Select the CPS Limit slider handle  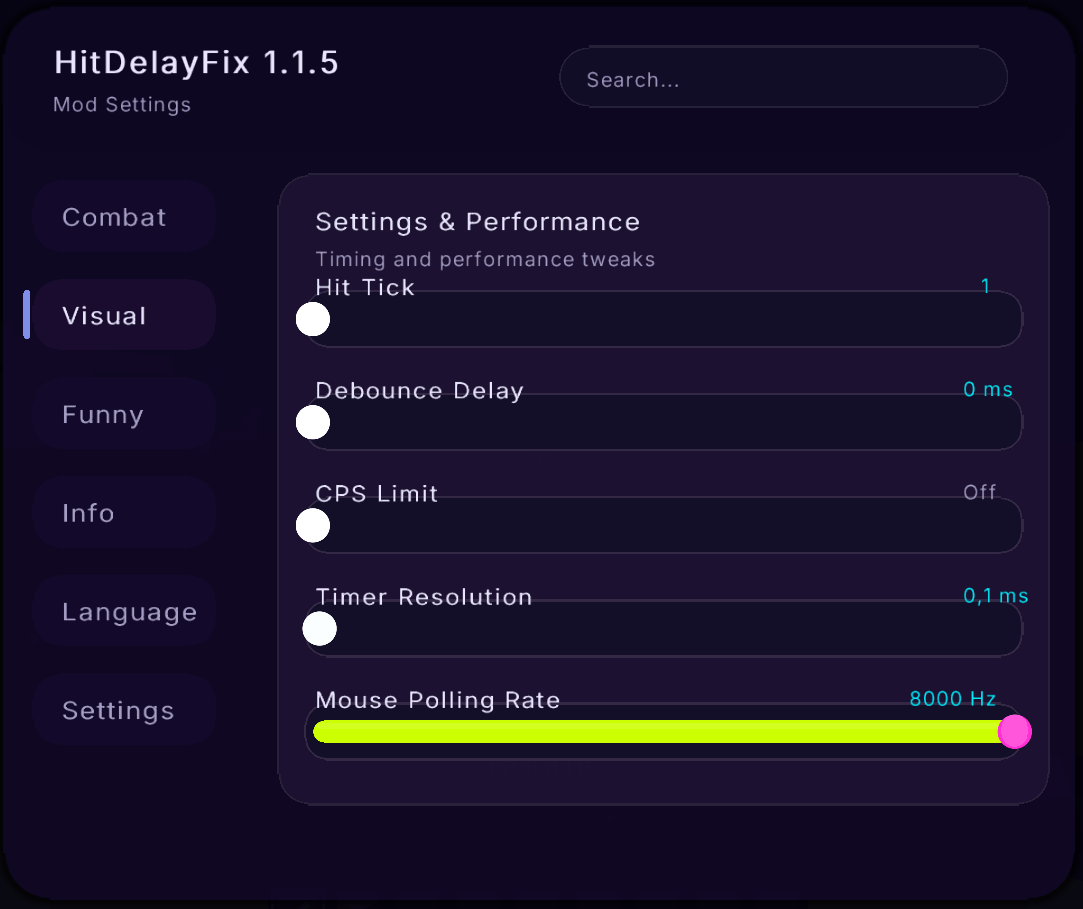313,526
